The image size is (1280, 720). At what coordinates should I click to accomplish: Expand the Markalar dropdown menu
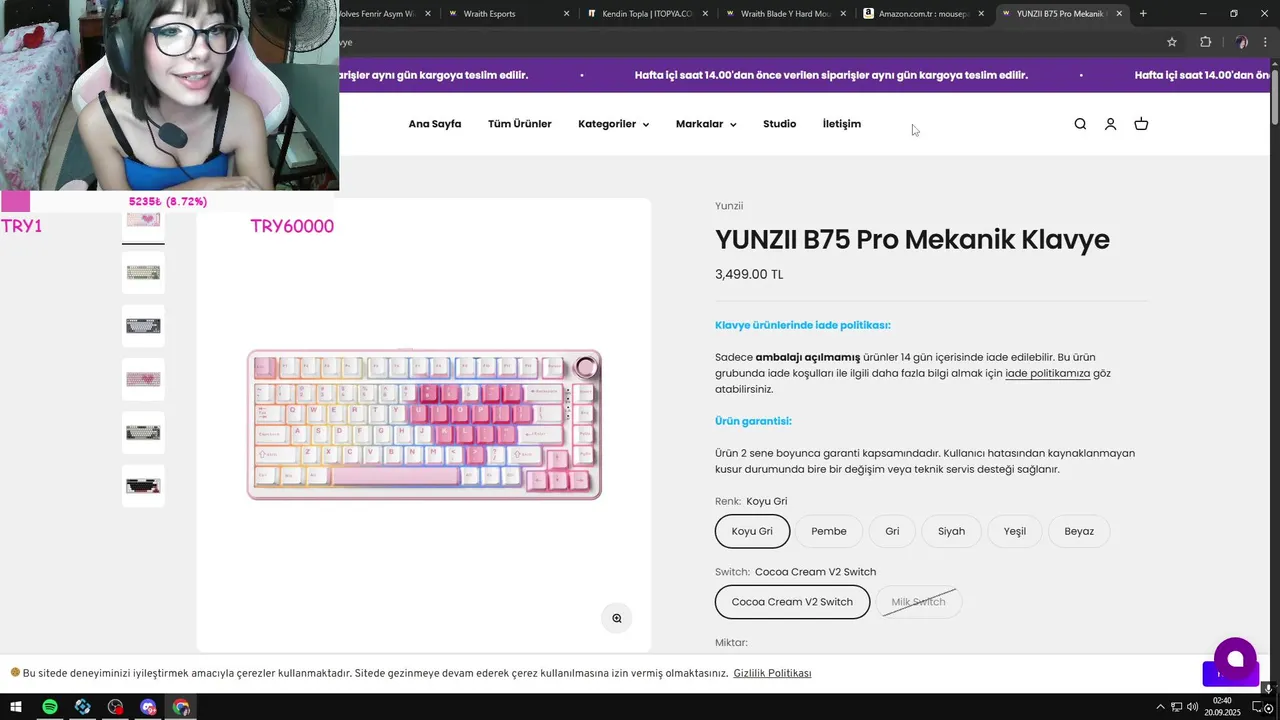tap(706, 124)
